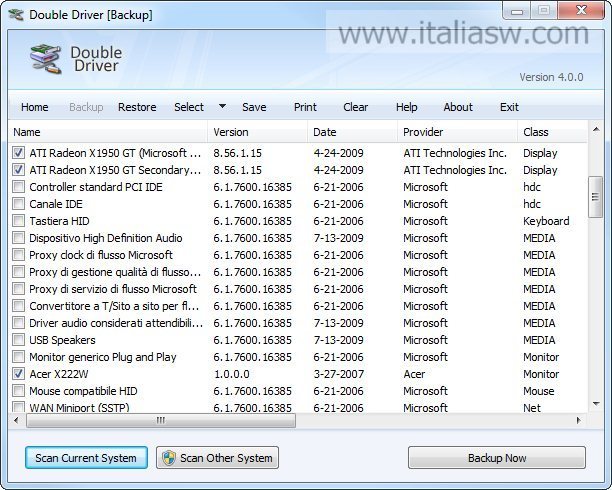The image size is (612, 490).
Task: Open the About item
Action: (458, 107)
